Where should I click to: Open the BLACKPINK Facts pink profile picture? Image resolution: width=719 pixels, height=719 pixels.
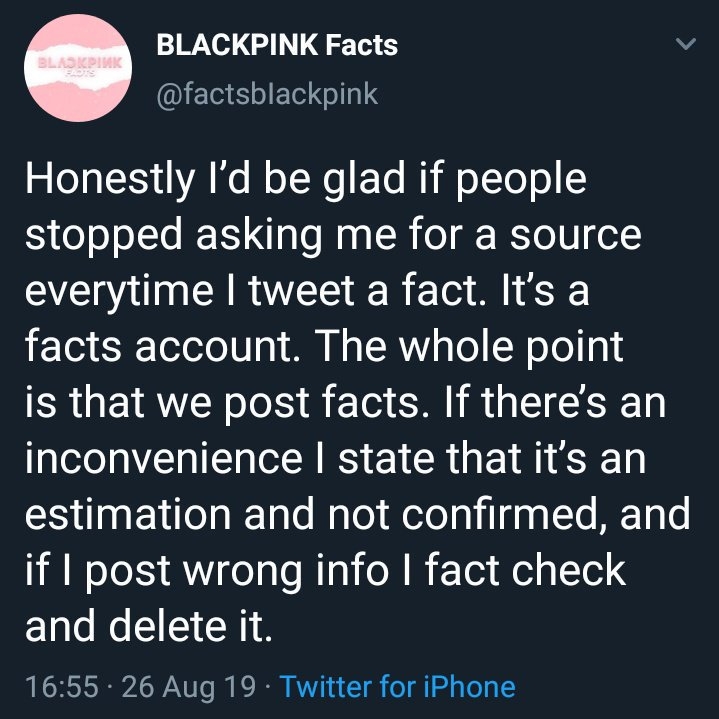click(x=78, y=68)
